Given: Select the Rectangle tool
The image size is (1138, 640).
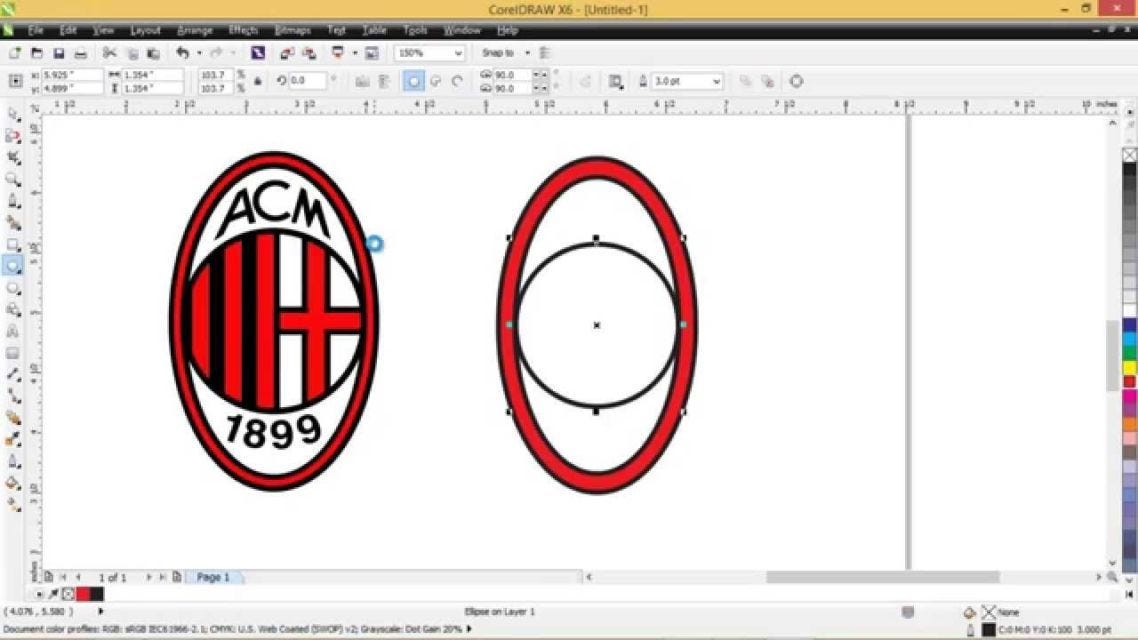Looking at the screenshot, I should coord(13,246).
